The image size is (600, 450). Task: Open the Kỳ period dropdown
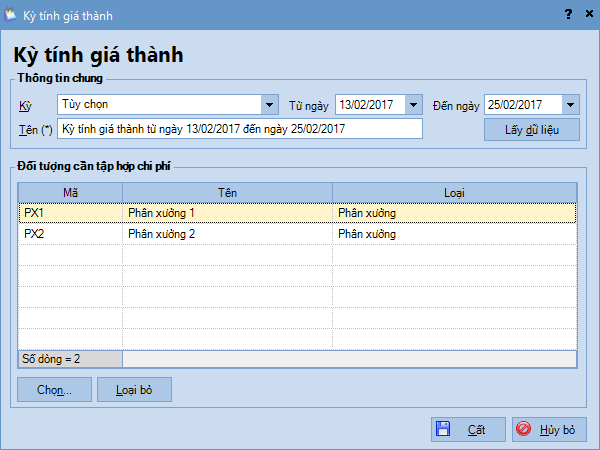click(x=269, y=105)
